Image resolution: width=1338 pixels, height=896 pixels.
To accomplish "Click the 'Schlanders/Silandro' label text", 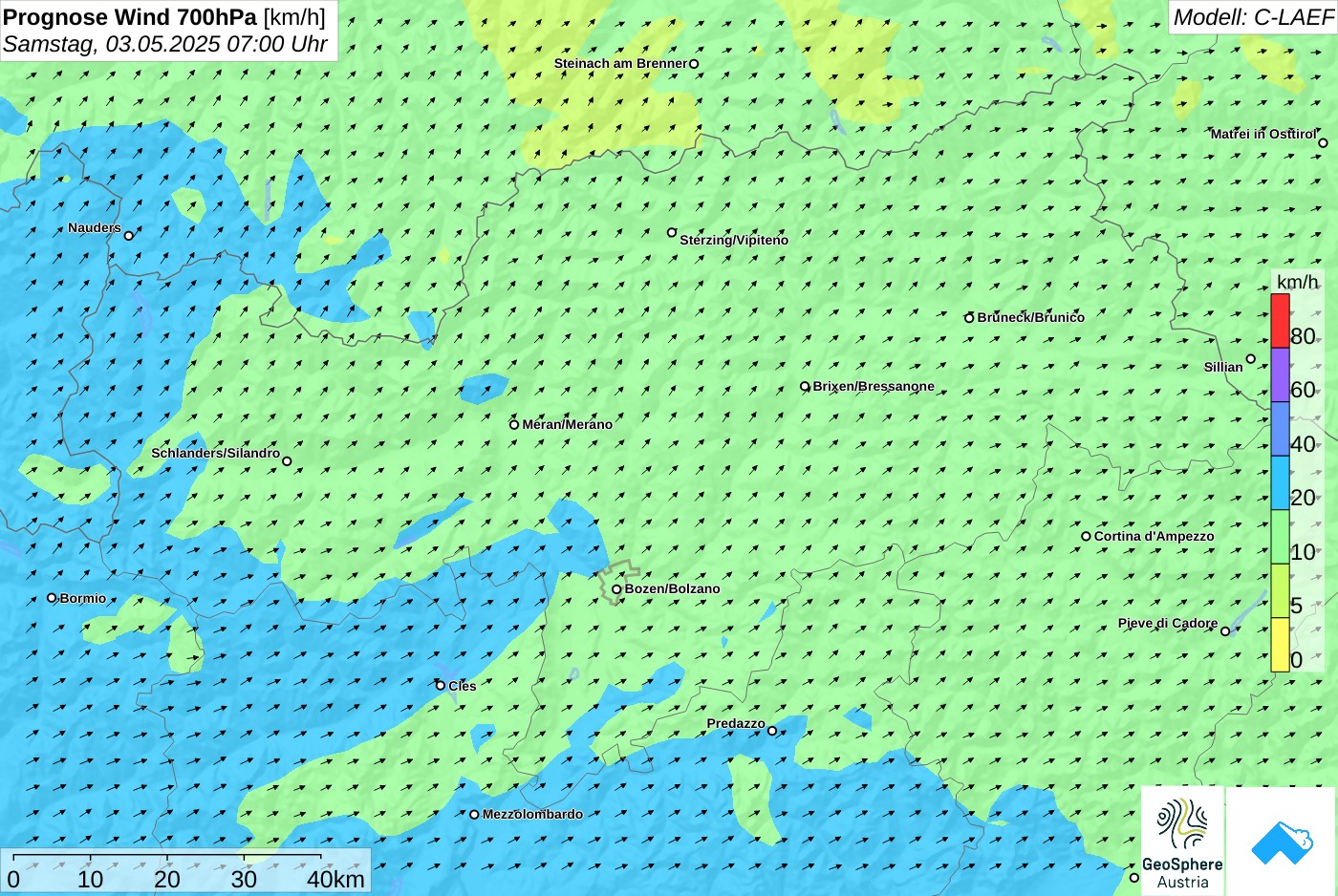I will 216,454.
